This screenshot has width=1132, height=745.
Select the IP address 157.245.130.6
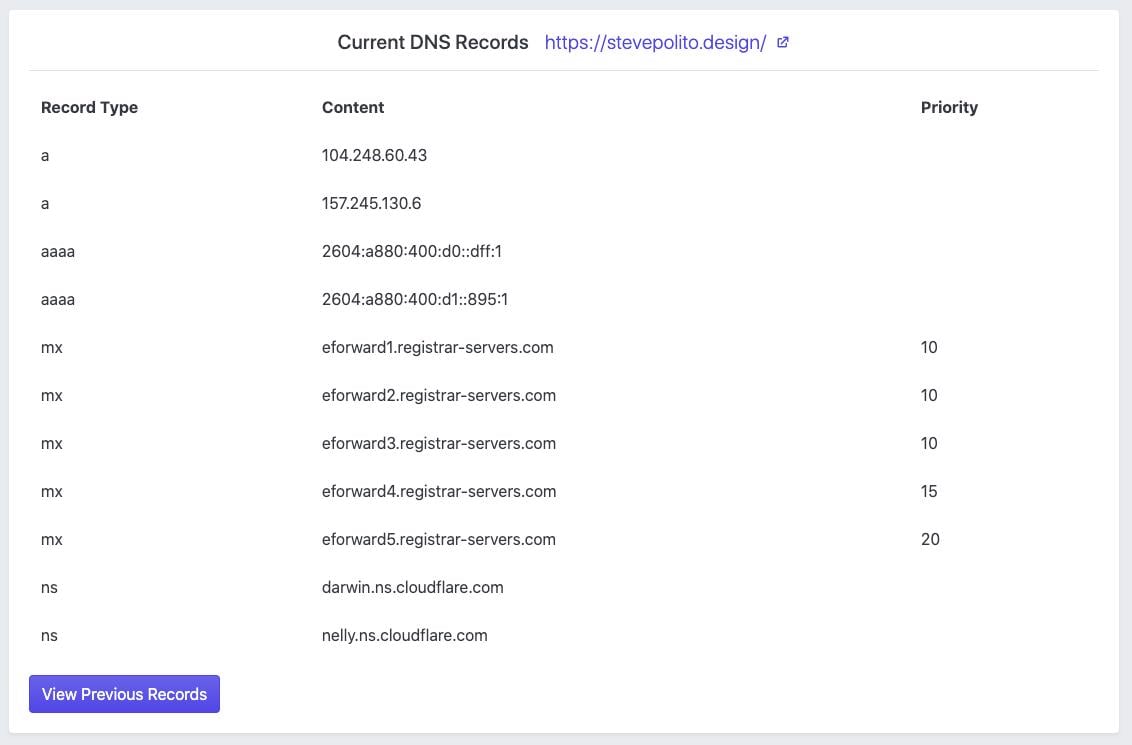click(x=371, y=203)
